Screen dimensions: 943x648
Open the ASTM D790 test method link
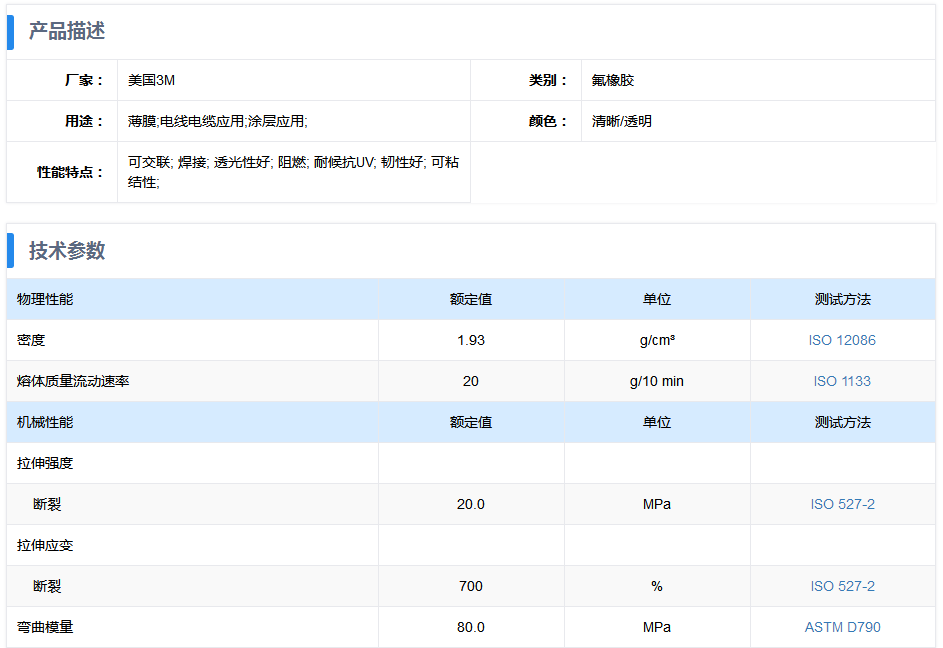pyautogui.click(x=842, y=627)
